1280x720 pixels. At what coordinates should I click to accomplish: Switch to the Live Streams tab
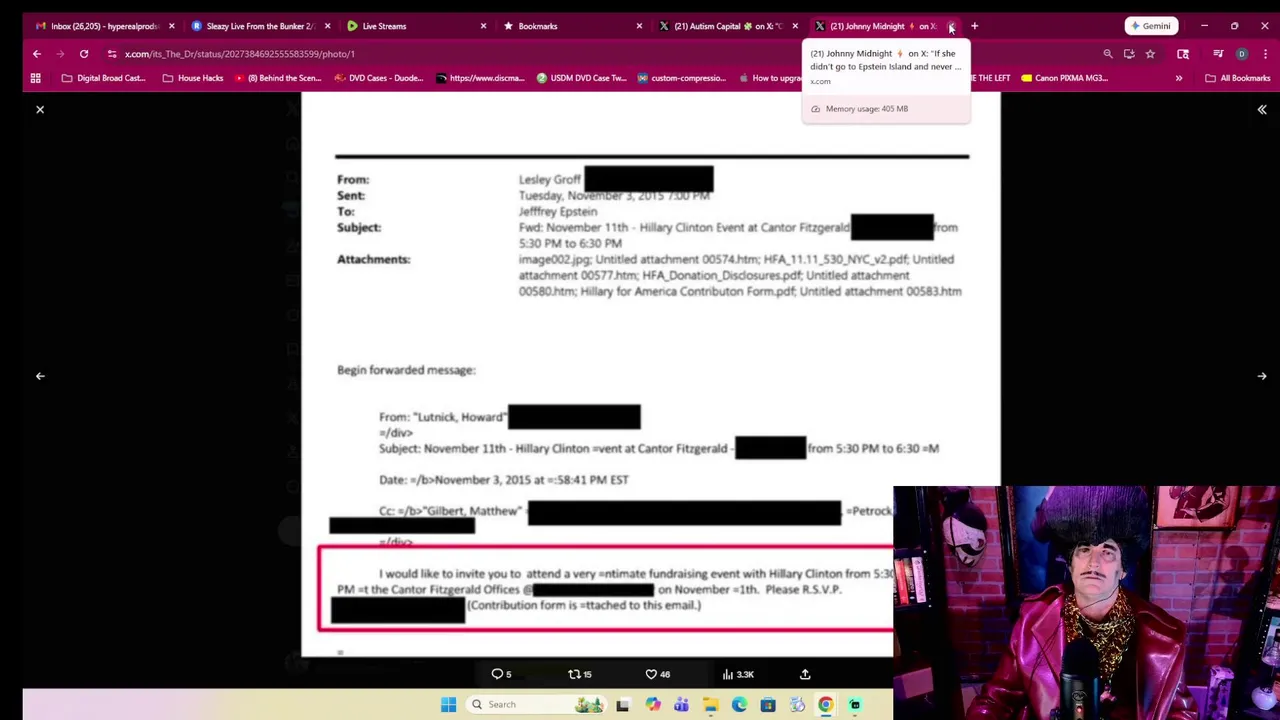(414, 26)
